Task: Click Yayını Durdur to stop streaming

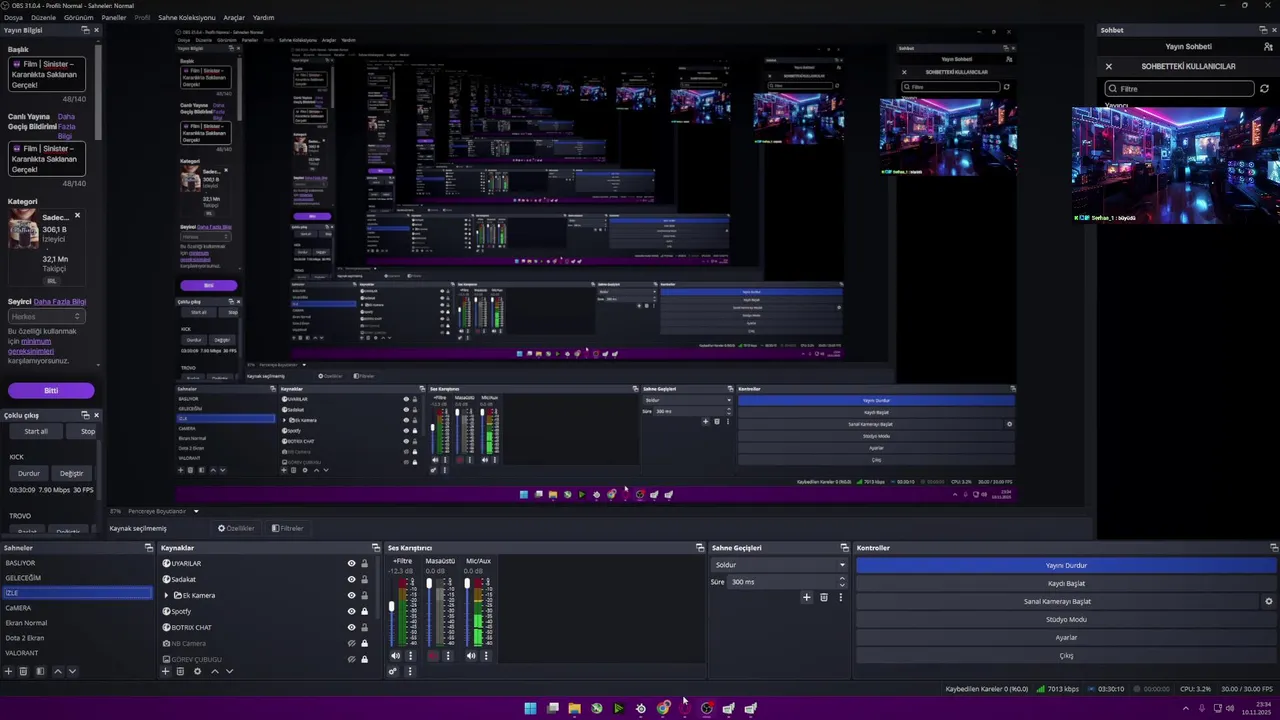Action: tap(1066, 565)
